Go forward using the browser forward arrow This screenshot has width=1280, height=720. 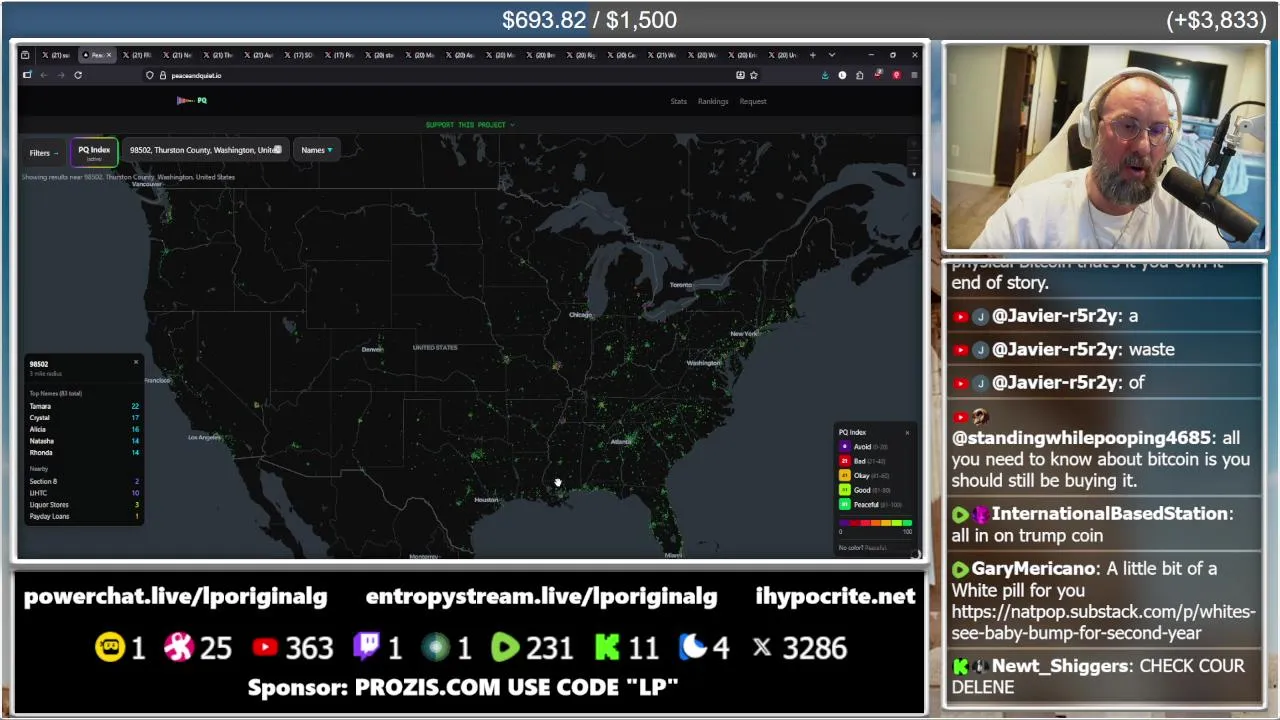60,75
